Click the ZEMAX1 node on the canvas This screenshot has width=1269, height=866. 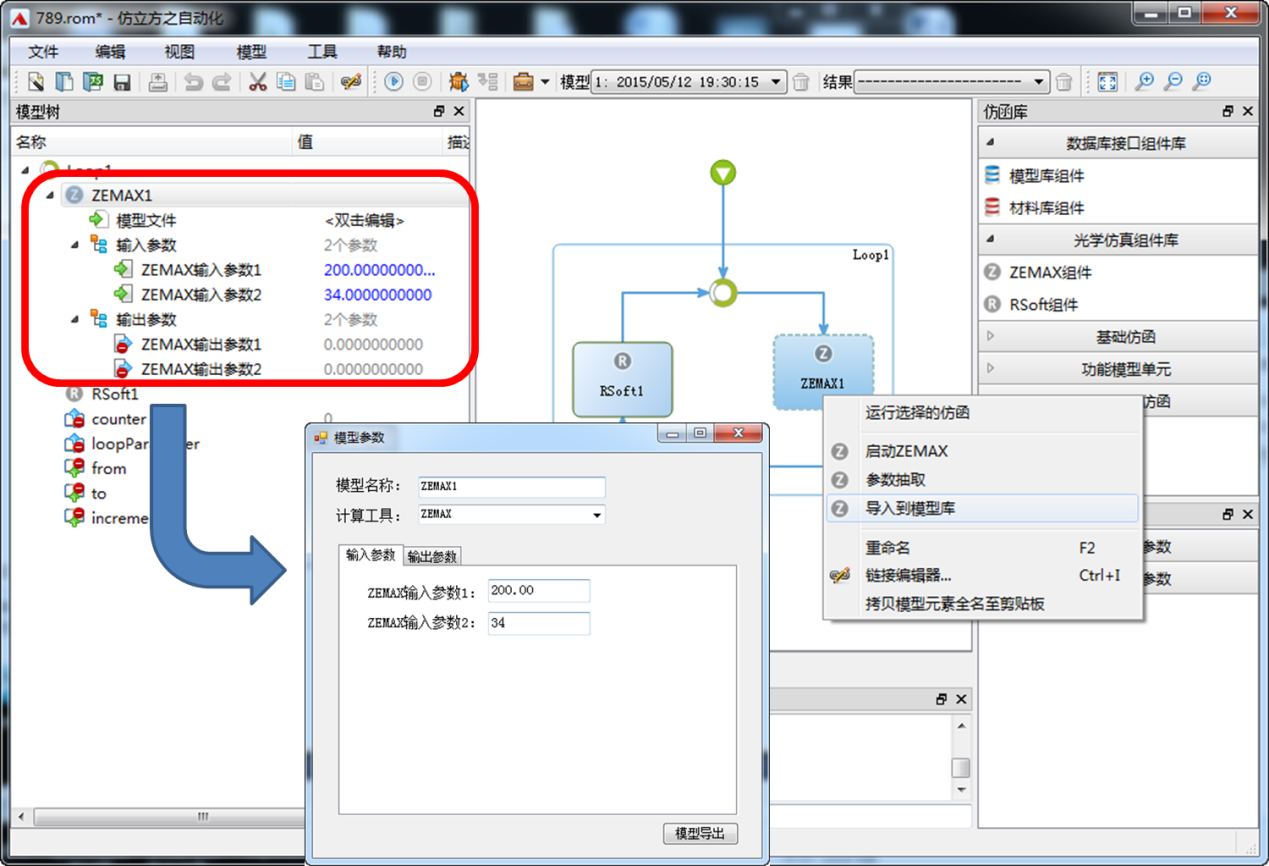[823, 372]
